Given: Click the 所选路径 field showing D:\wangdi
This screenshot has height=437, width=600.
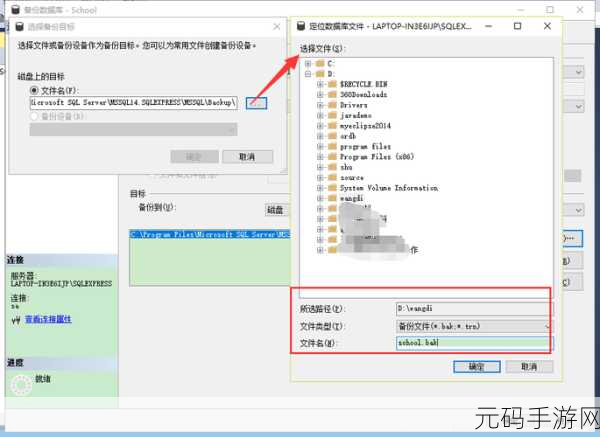Looking at the screenshot, I should (473, 308).
